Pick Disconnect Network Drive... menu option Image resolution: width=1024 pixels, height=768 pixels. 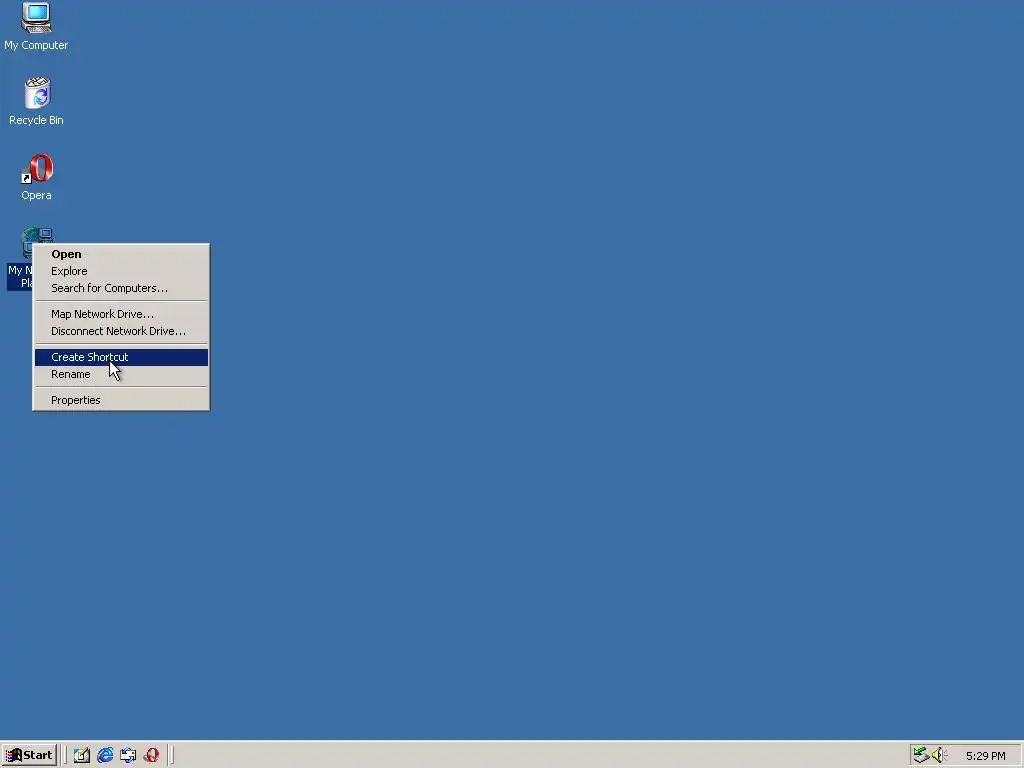click(121, 331)
